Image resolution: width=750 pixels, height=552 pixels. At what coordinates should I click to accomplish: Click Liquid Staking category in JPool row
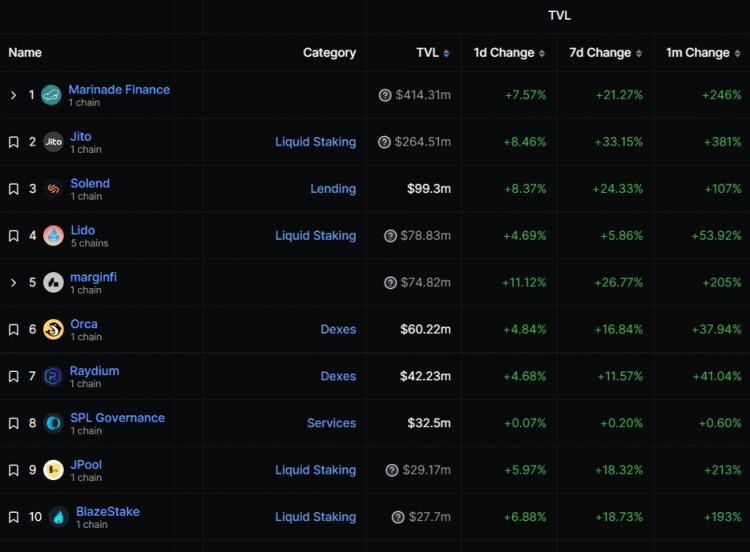click(x=315, y=470)
